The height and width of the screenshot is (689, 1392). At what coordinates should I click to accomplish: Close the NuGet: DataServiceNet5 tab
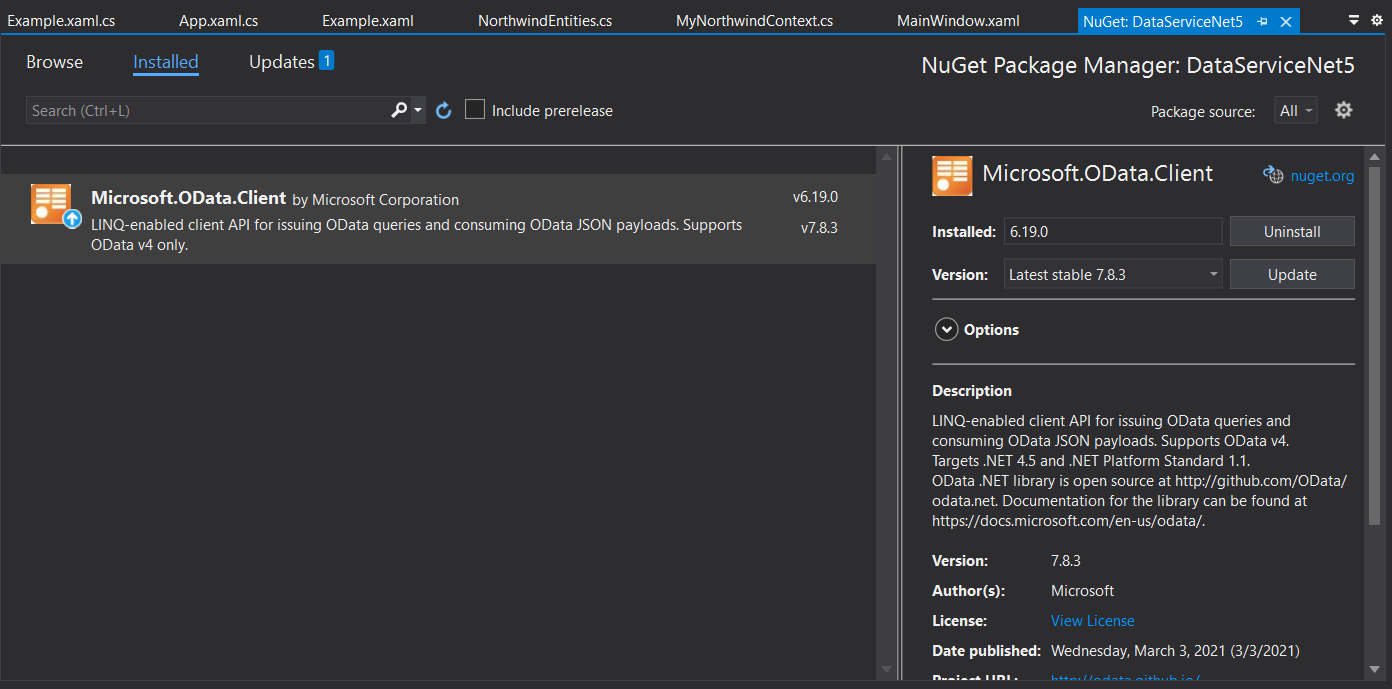click(1286, 21)
